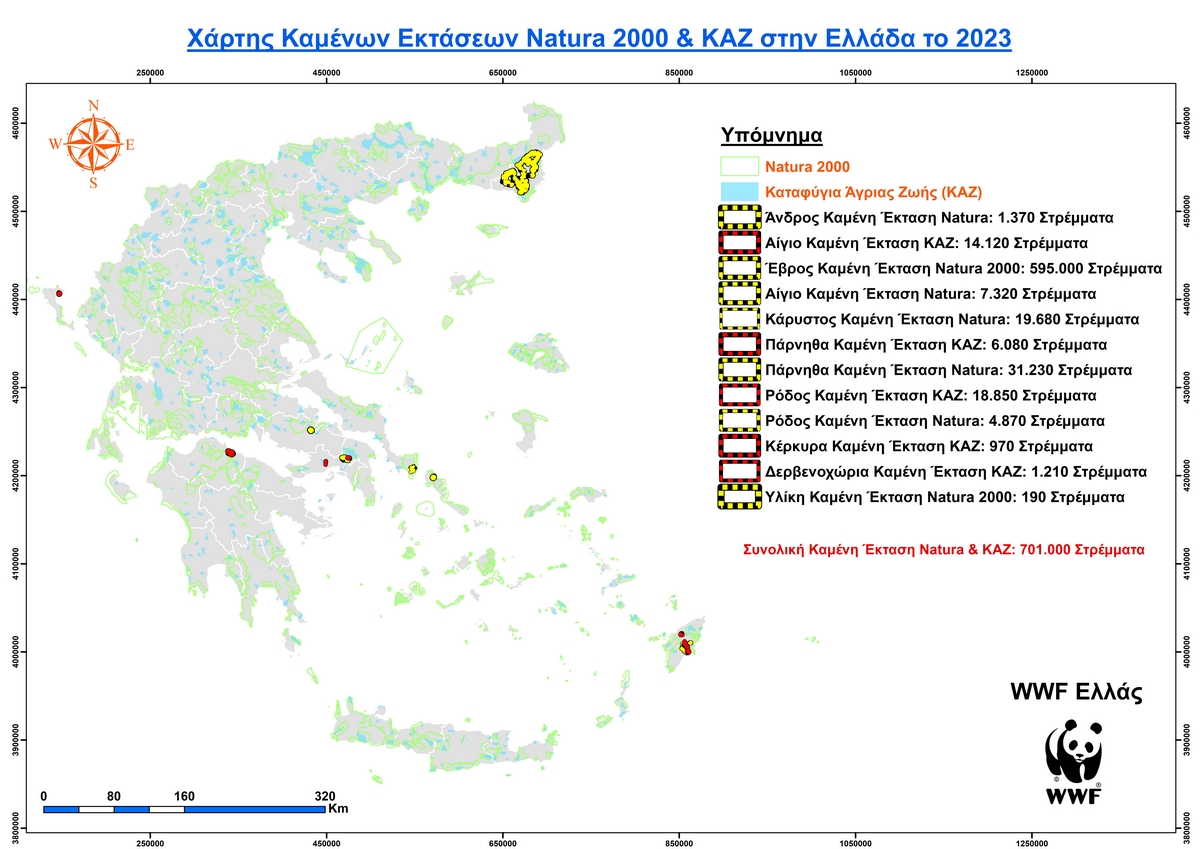
Task: Select the yellow Andros burned area marker
Action: (433, 477)
